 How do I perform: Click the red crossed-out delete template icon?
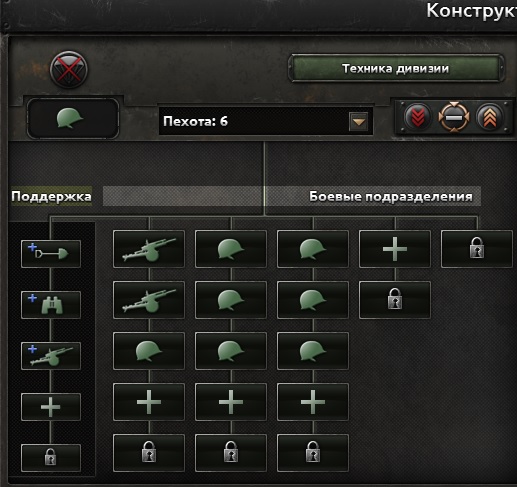coord(69,70)
